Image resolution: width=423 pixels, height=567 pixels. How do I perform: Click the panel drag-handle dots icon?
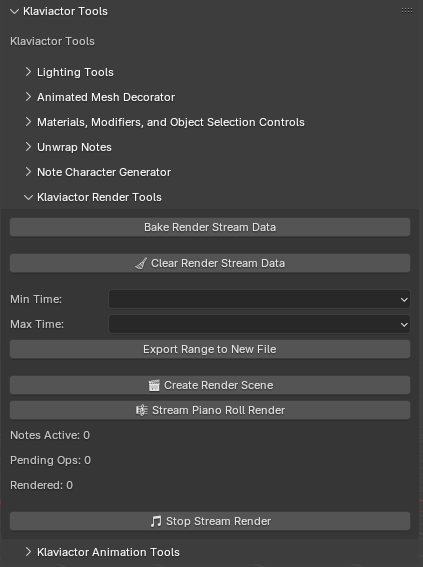tap(407, 11)
